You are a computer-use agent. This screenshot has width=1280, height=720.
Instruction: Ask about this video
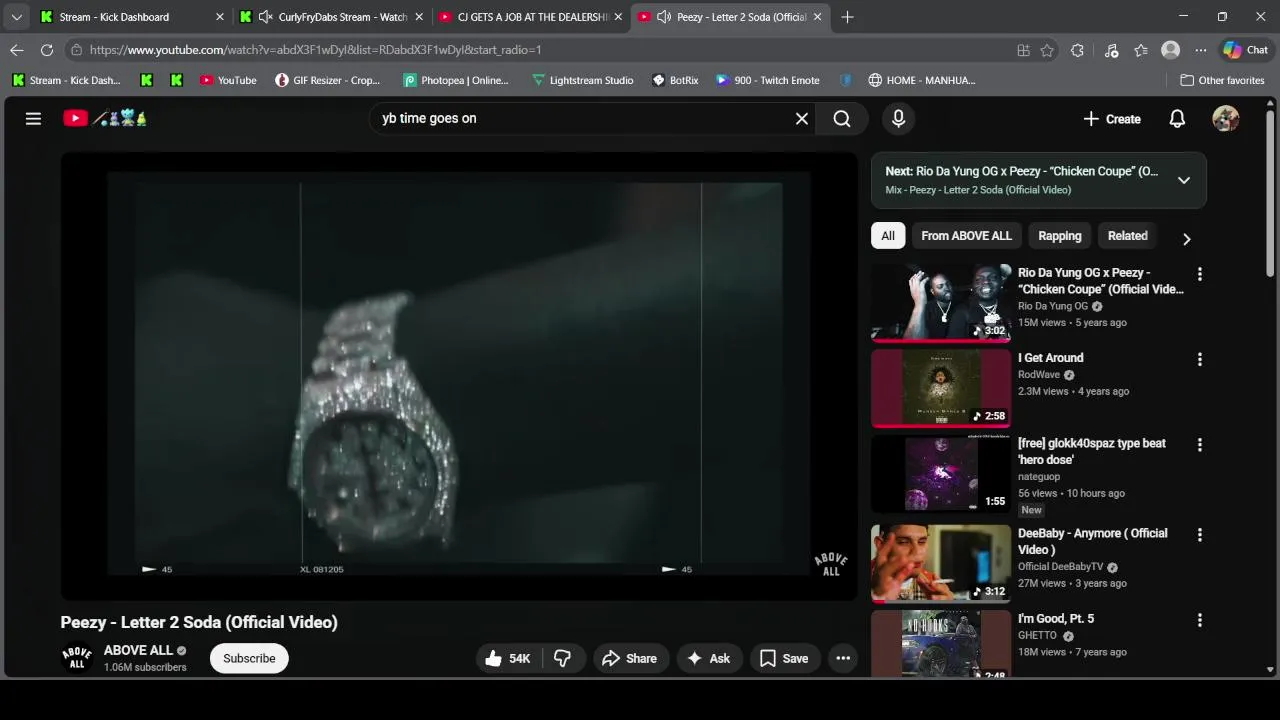pyautogui.click(x=709, y=658)
